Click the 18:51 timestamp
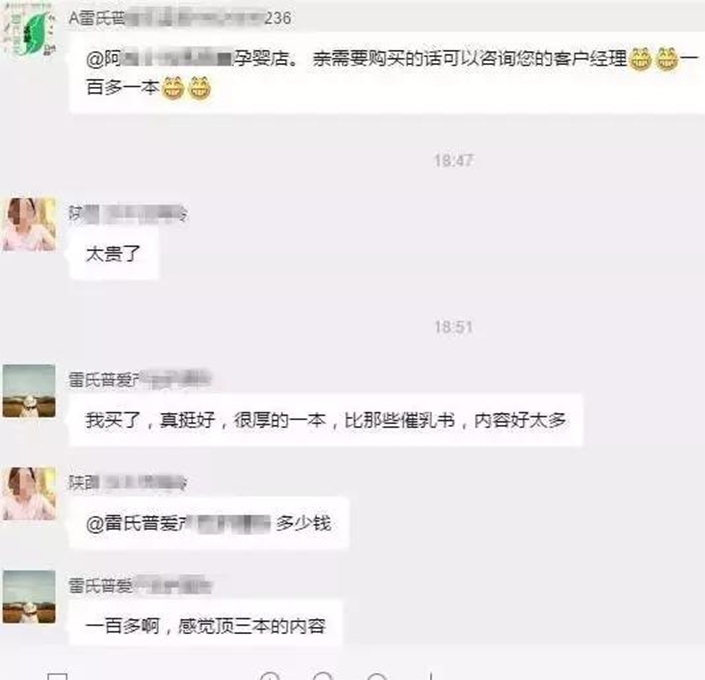 [x=453, y=327]
